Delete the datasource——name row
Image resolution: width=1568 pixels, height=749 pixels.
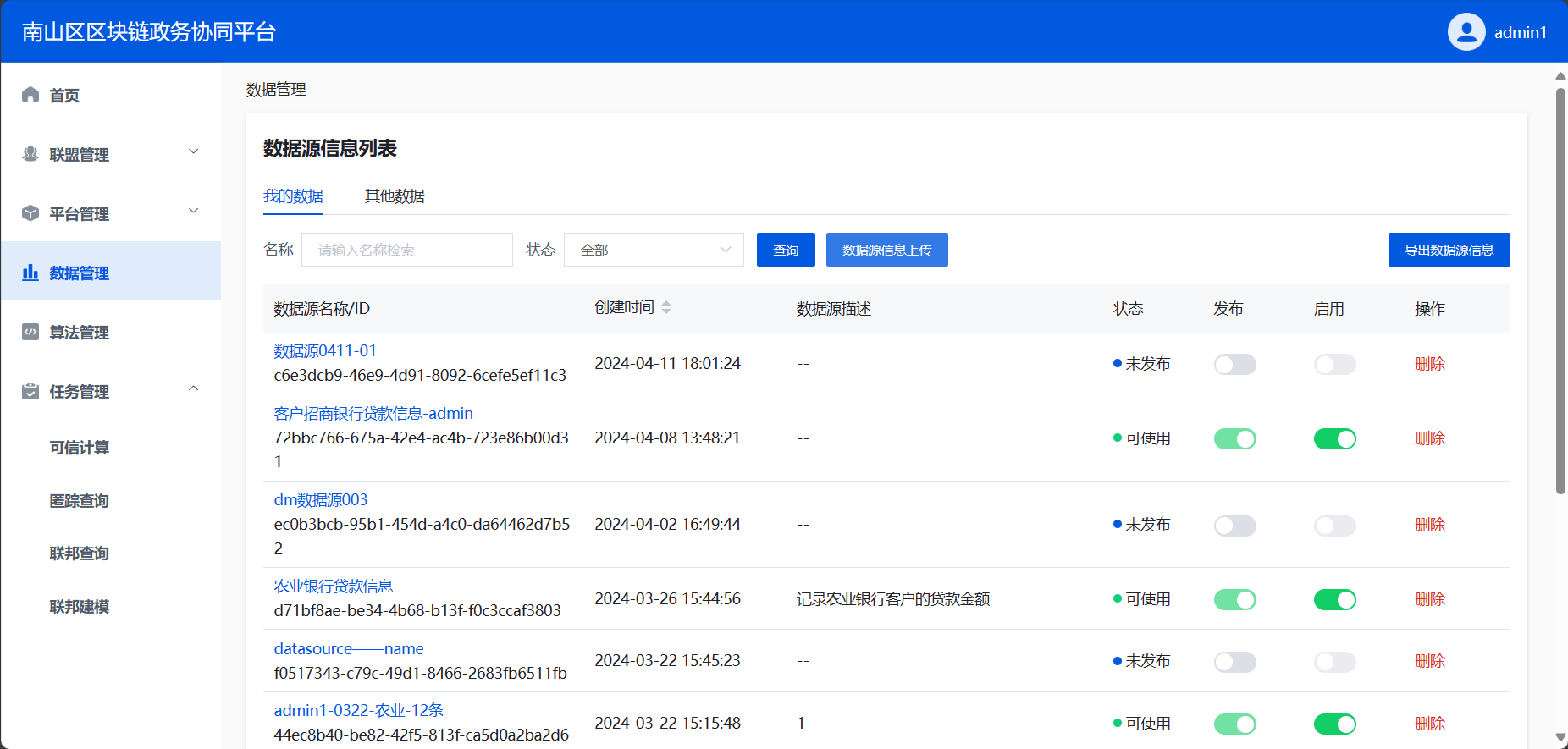click(x=1429, y=661)
